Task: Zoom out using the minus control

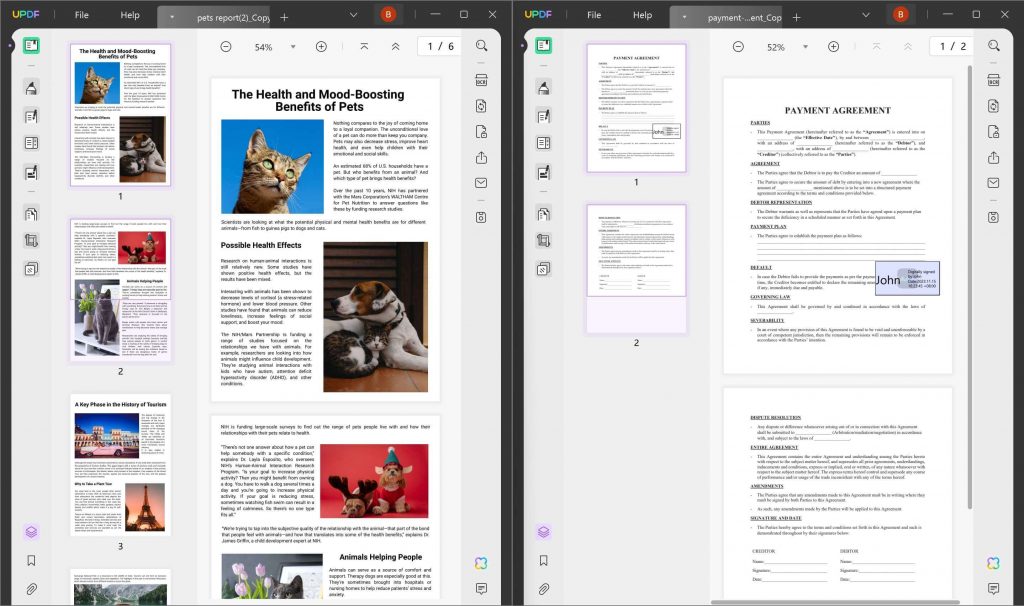Action: click(x=225, y=46)
